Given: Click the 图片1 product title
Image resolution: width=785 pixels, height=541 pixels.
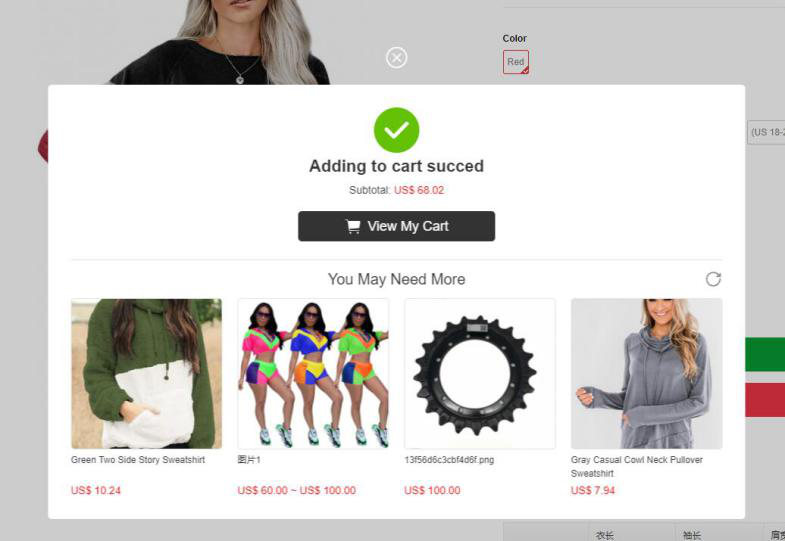Looking at the screenshot, I should 249,459.
